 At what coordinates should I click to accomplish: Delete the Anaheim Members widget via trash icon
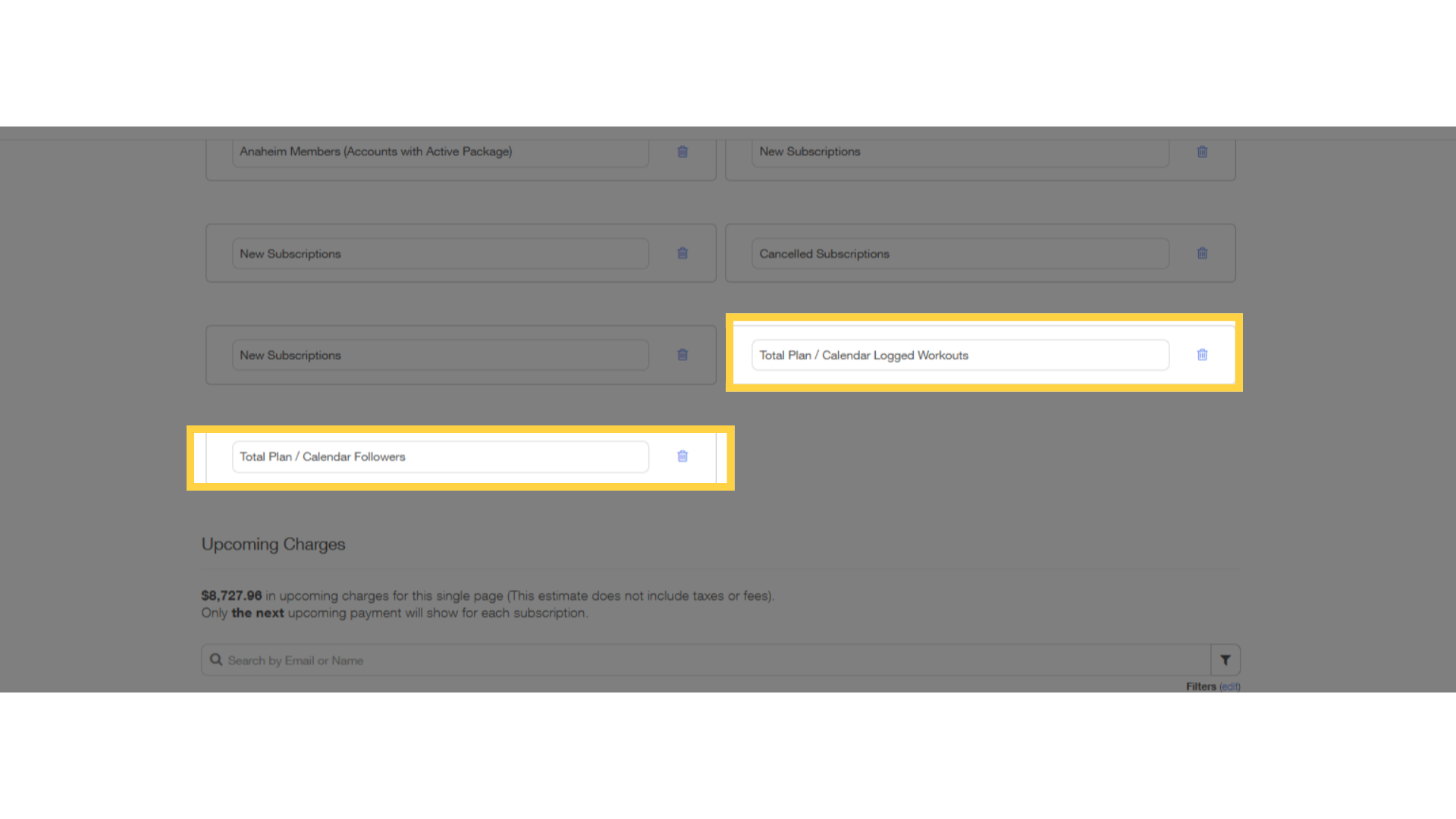click(682, 152)
